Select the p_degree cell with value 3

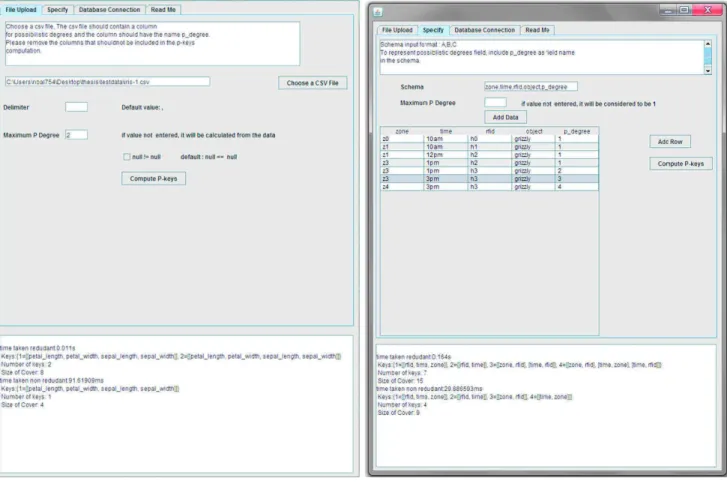click(x=577, y=179)
